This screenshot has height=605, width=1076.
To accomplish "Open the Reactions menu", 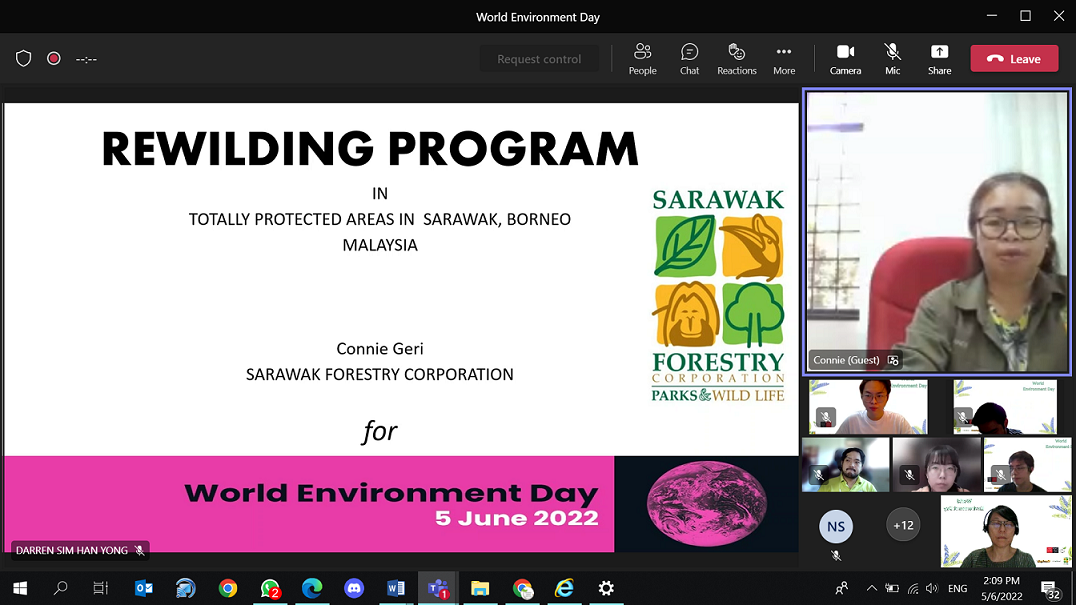I will [736, 59].
